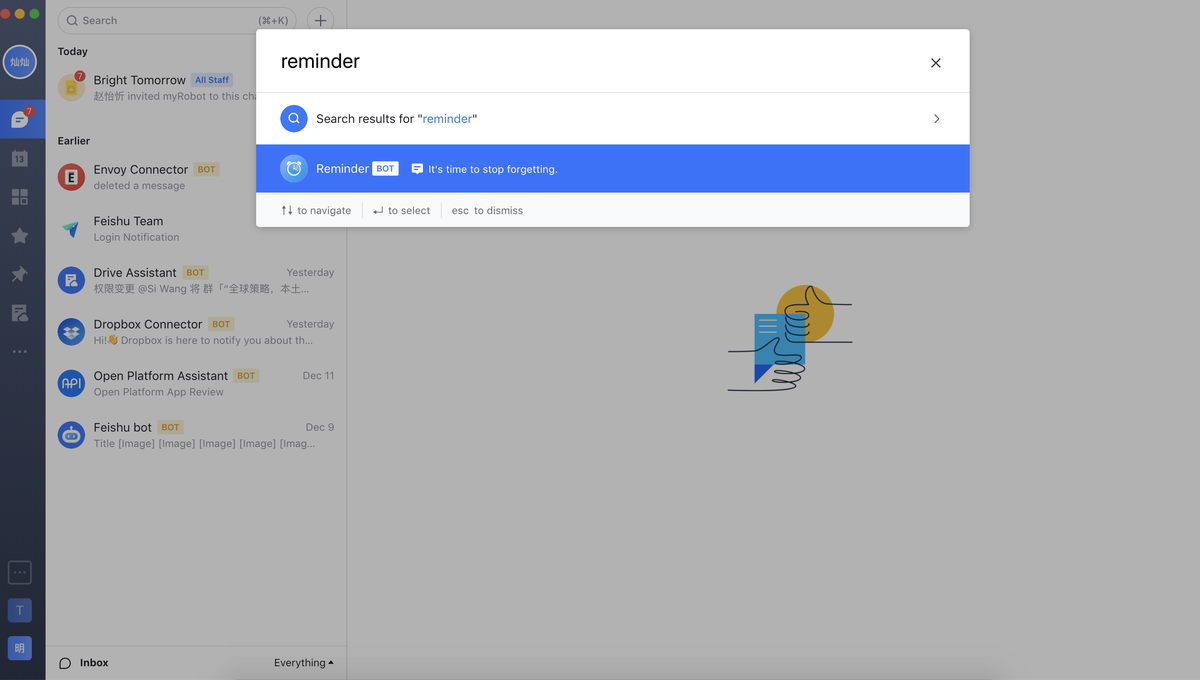Open the Feishu Team chat
Image resolution: width=1200 pixels, height=680 pixels.
(196, 229)
